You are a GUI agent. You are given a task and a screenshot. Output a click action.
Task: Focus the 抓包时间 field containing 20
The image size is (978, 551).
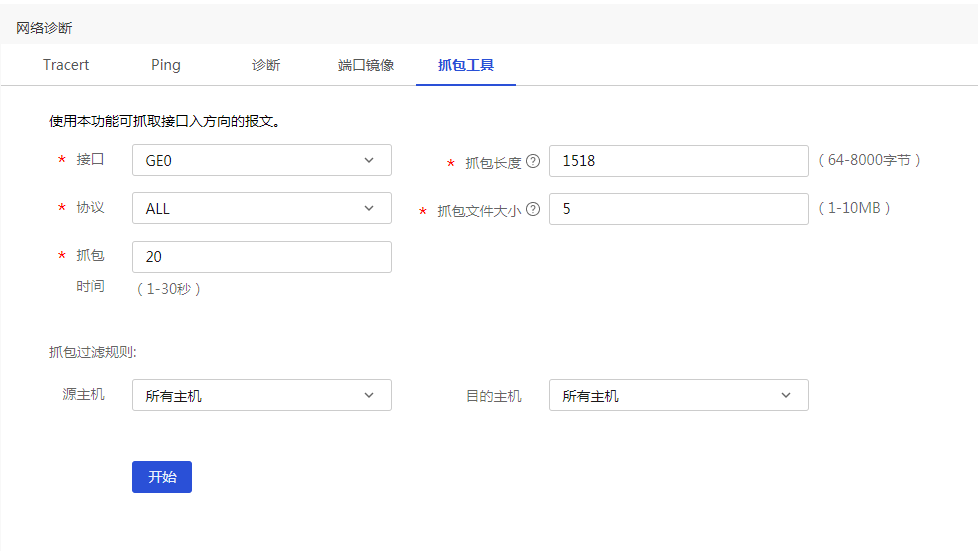[262, 257]
